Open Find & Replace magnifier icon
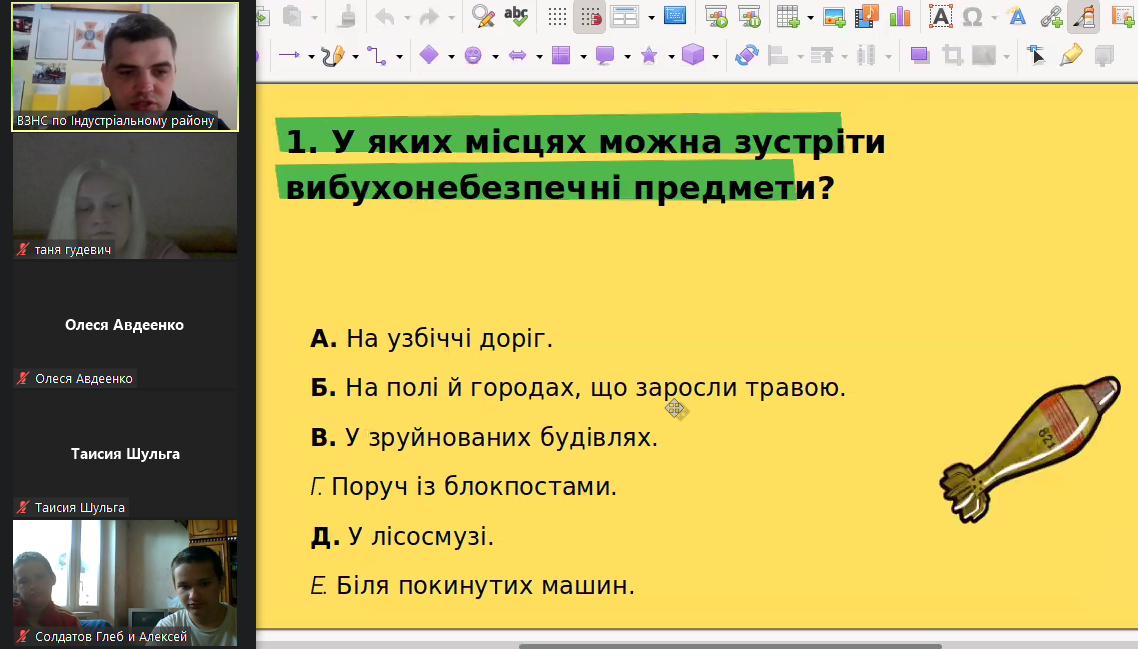 [x=483, y=16]
